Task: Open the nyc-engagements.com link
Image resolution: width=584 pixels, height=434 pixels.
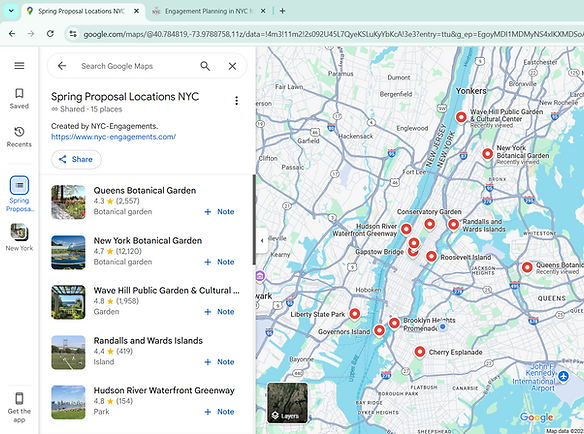Action: point(113,137)
